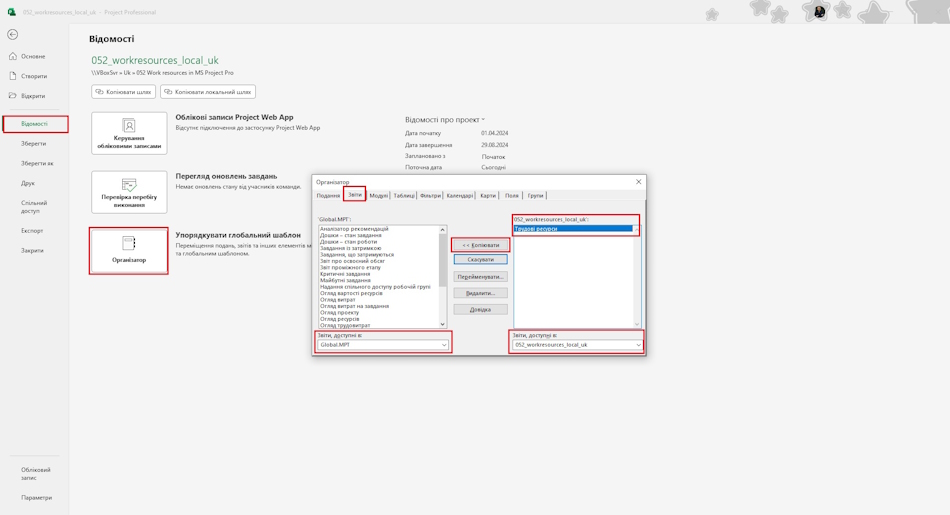Select Друк in the sidebar
Image resolution: width=950 pixels, height=515 pixels.
[28, 183]
